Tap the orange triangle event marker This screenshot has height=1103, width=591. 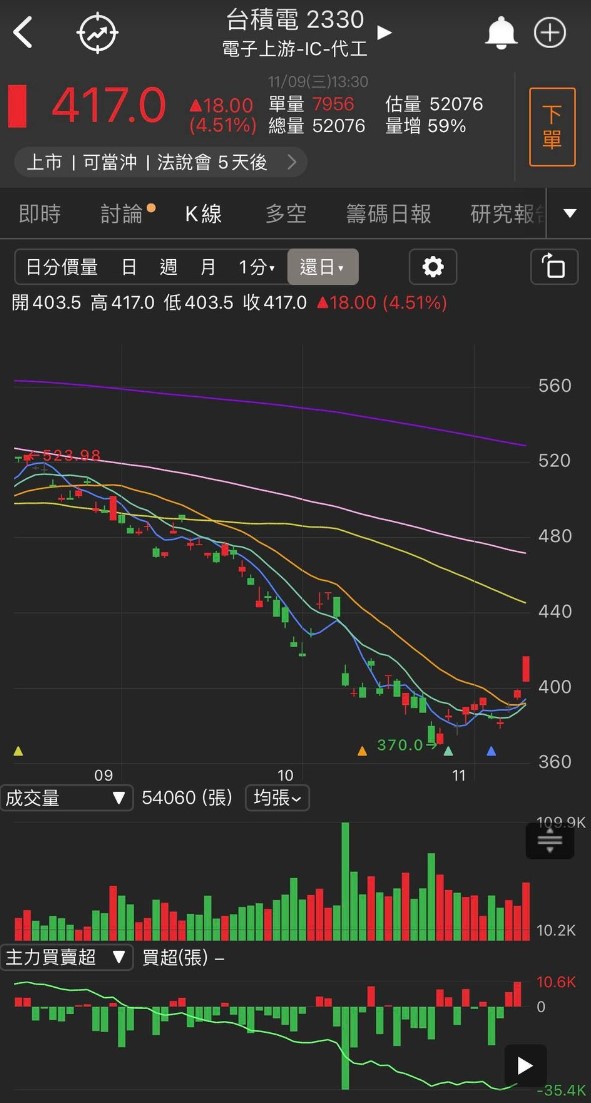[x=362, y=751]
